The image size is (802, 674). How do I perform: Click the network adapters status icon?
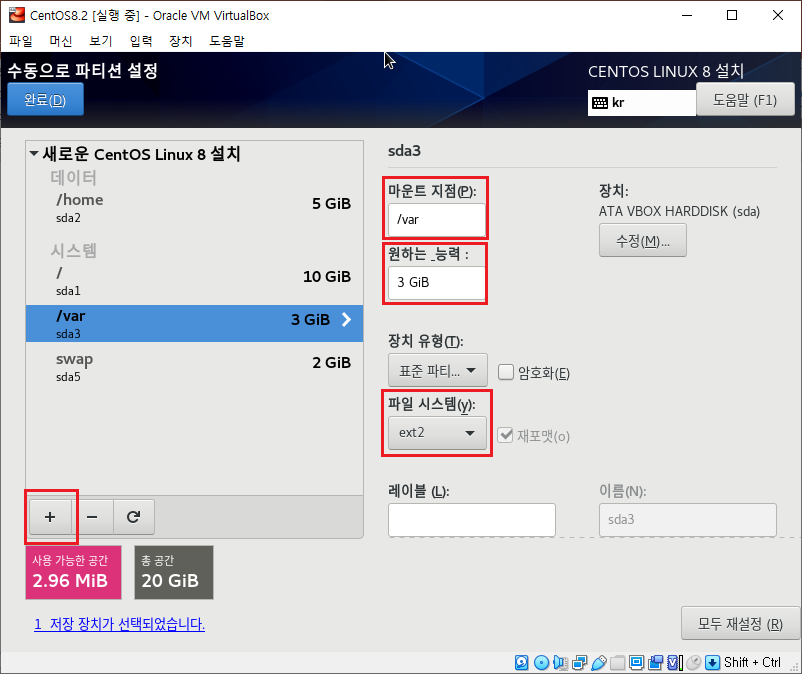point(580,663)
